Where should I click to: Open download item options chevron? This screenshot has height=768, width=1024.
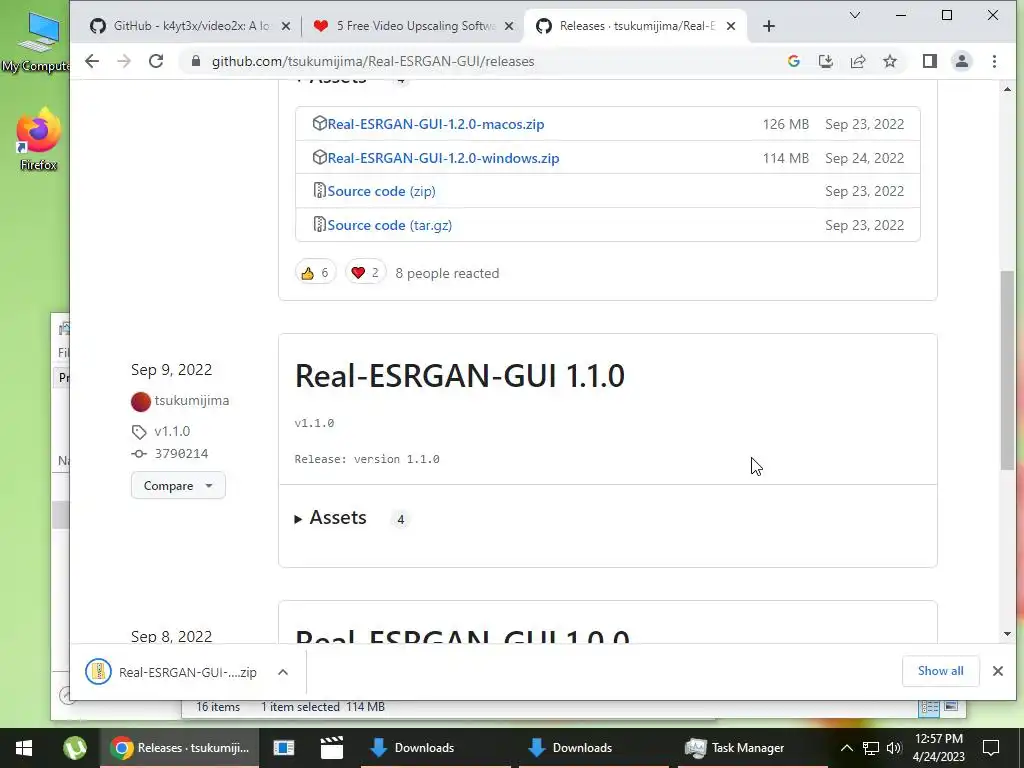283,672
